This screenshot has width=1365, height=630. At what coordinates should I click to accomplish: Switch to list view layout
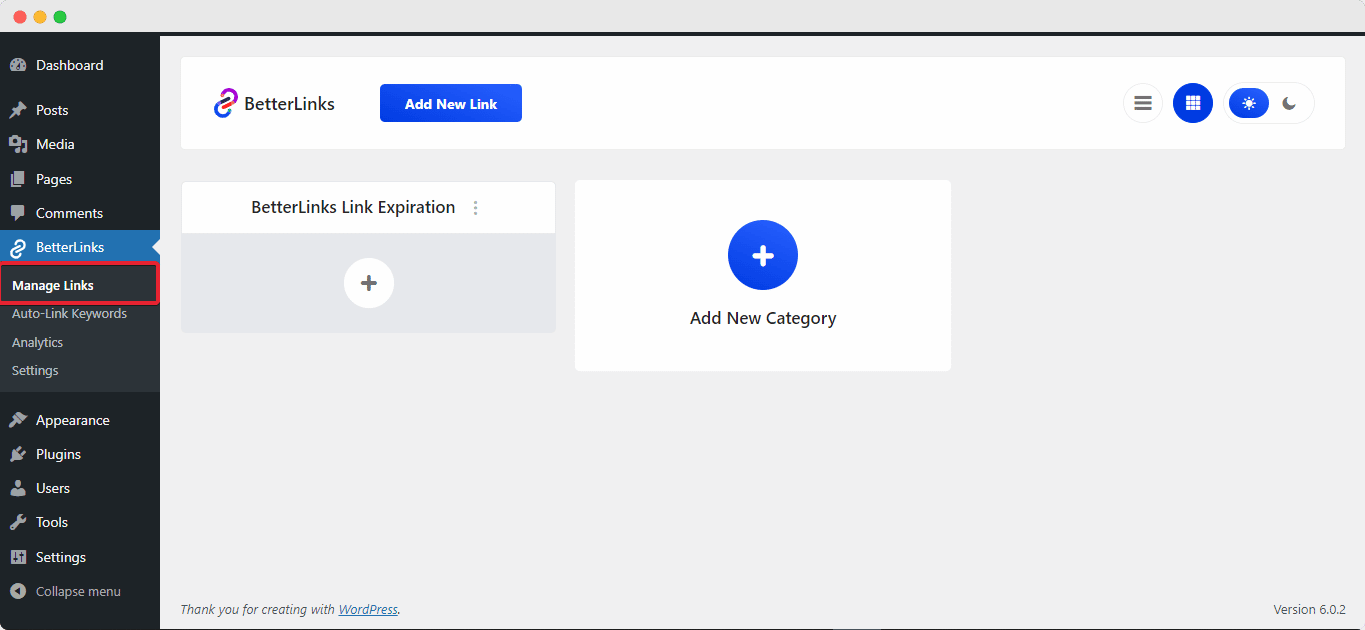point(1142,102)
